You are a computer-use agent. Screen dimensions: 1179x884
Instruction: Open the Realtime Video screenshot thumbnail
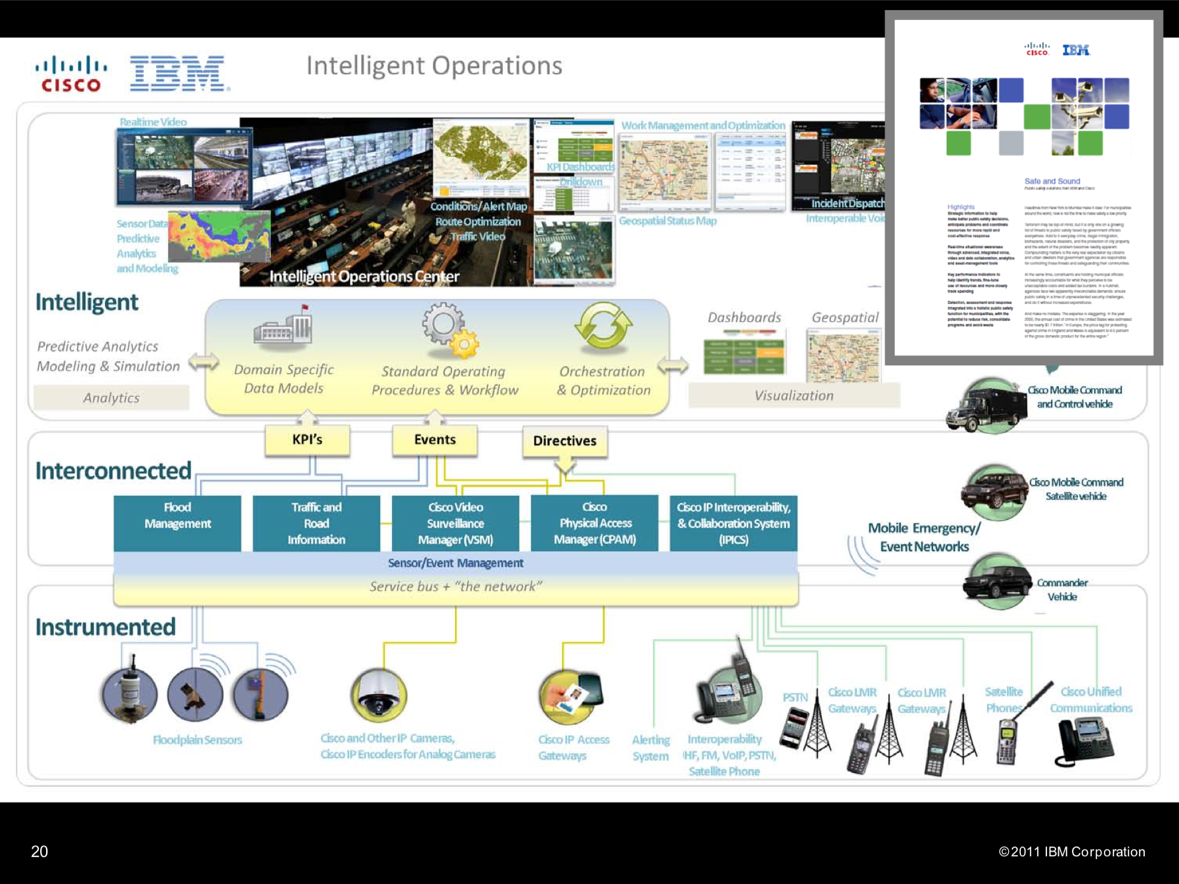(x=183, y=167)
